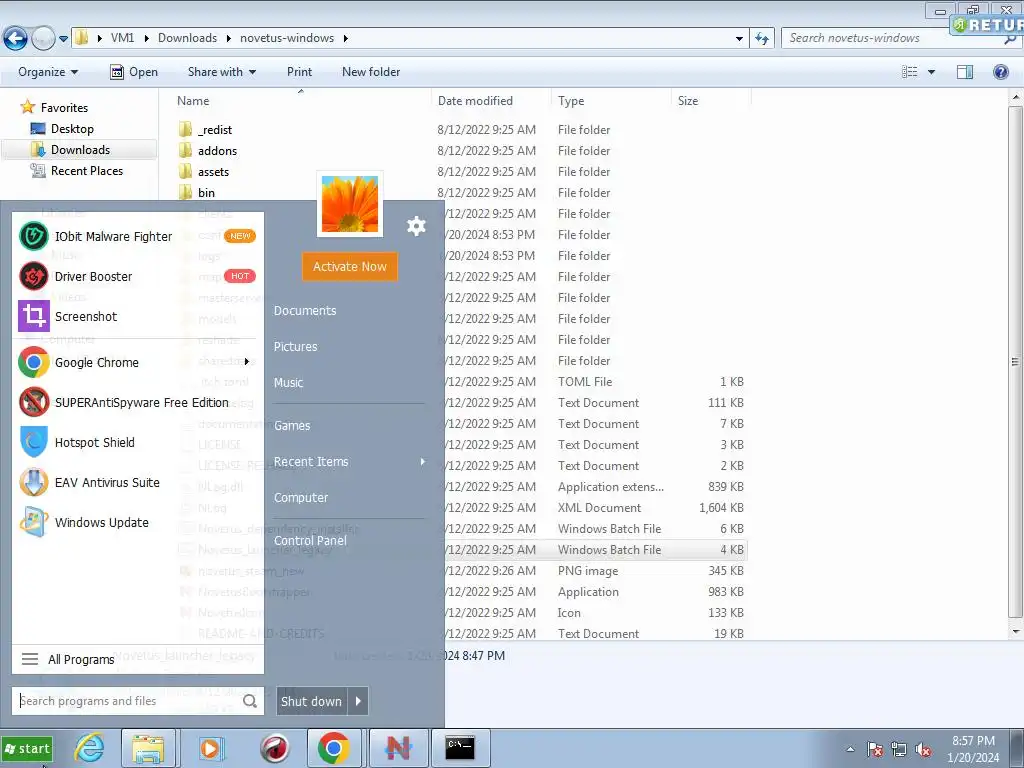Click the Explorer help icon

click(1000, 72)
